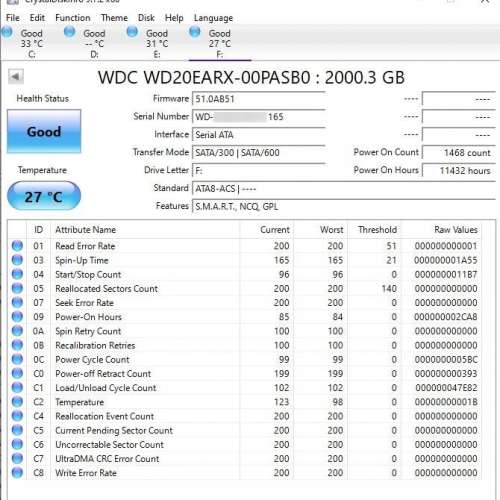This screenshot has width=500, height=500.
Task: Click status icon for Power-On Hours row
Action: click(17, 317)
